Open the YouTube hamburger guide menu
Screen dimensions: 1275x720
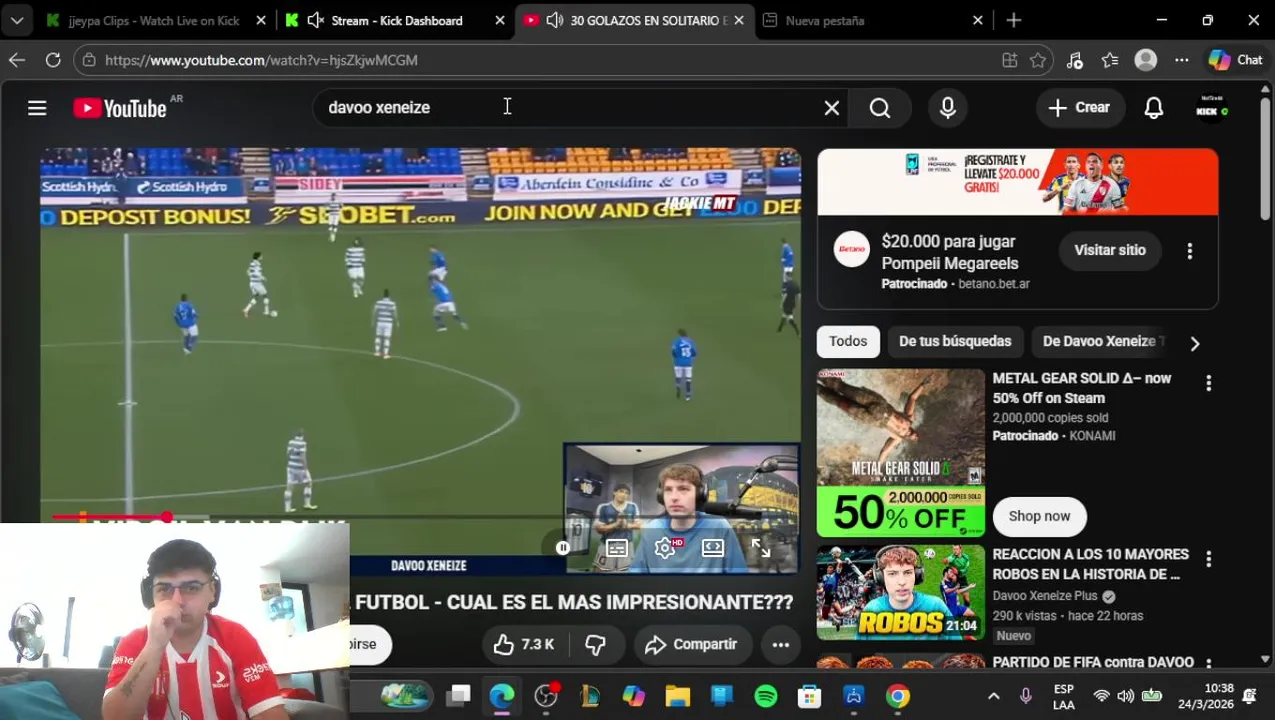coord(37,107)
